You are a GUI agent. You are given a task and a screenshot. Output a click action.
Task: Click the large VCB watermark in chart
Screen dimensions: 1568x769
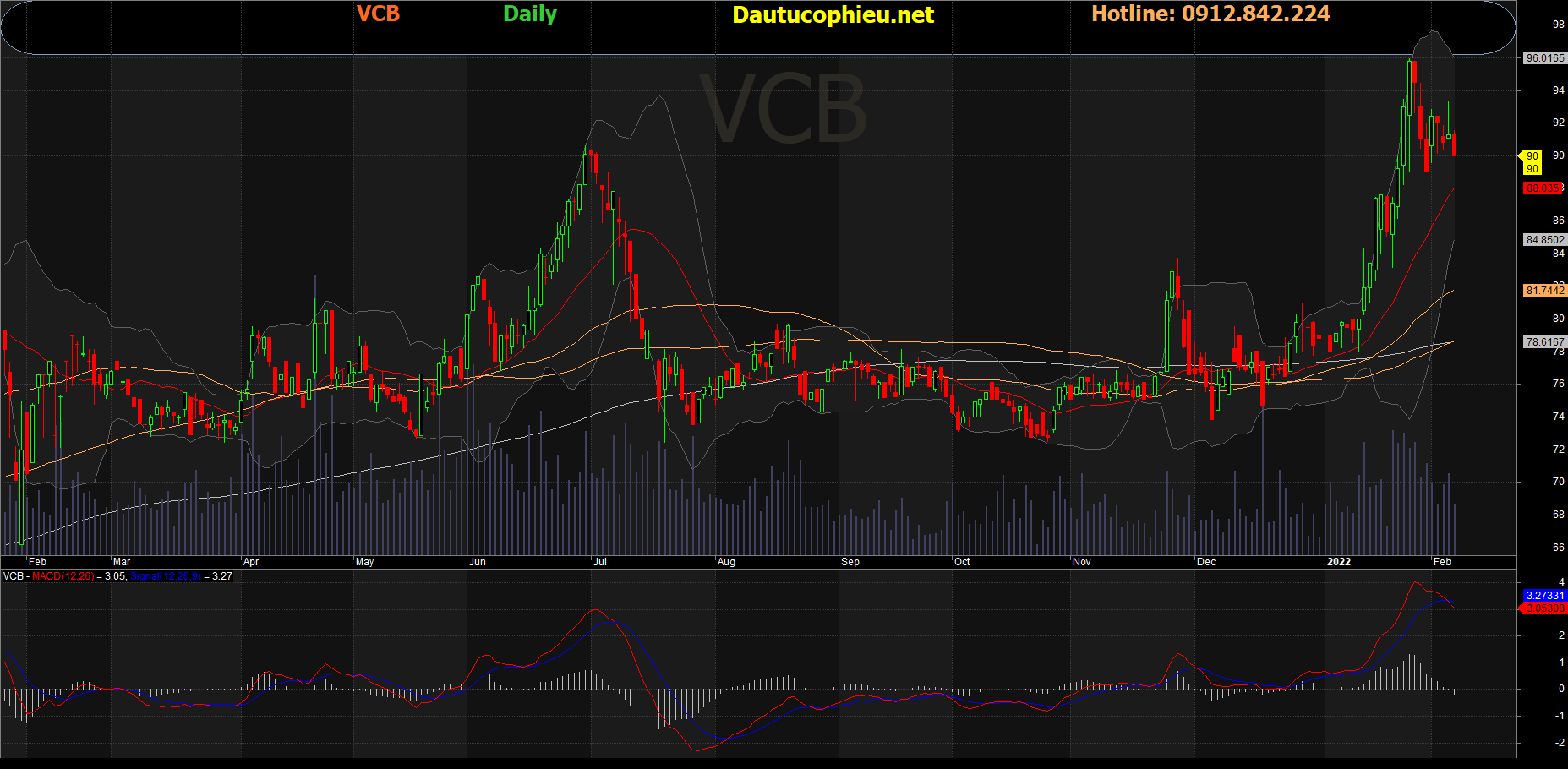click(784, 110)
